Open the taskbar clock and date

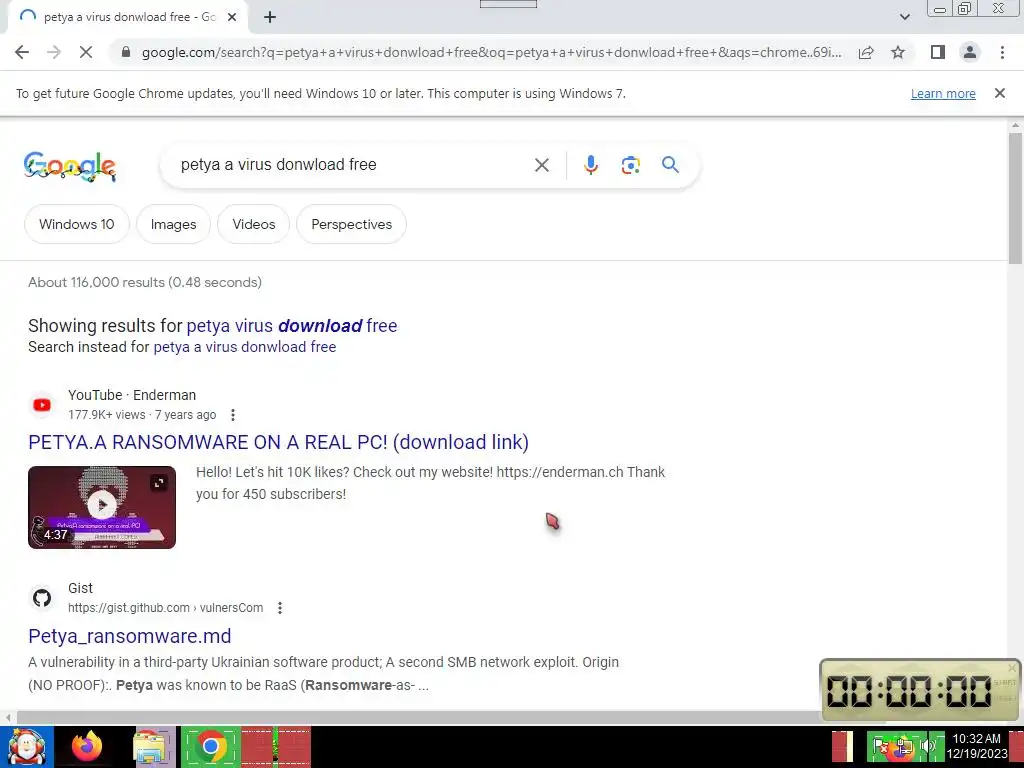(x=976, y=746)
